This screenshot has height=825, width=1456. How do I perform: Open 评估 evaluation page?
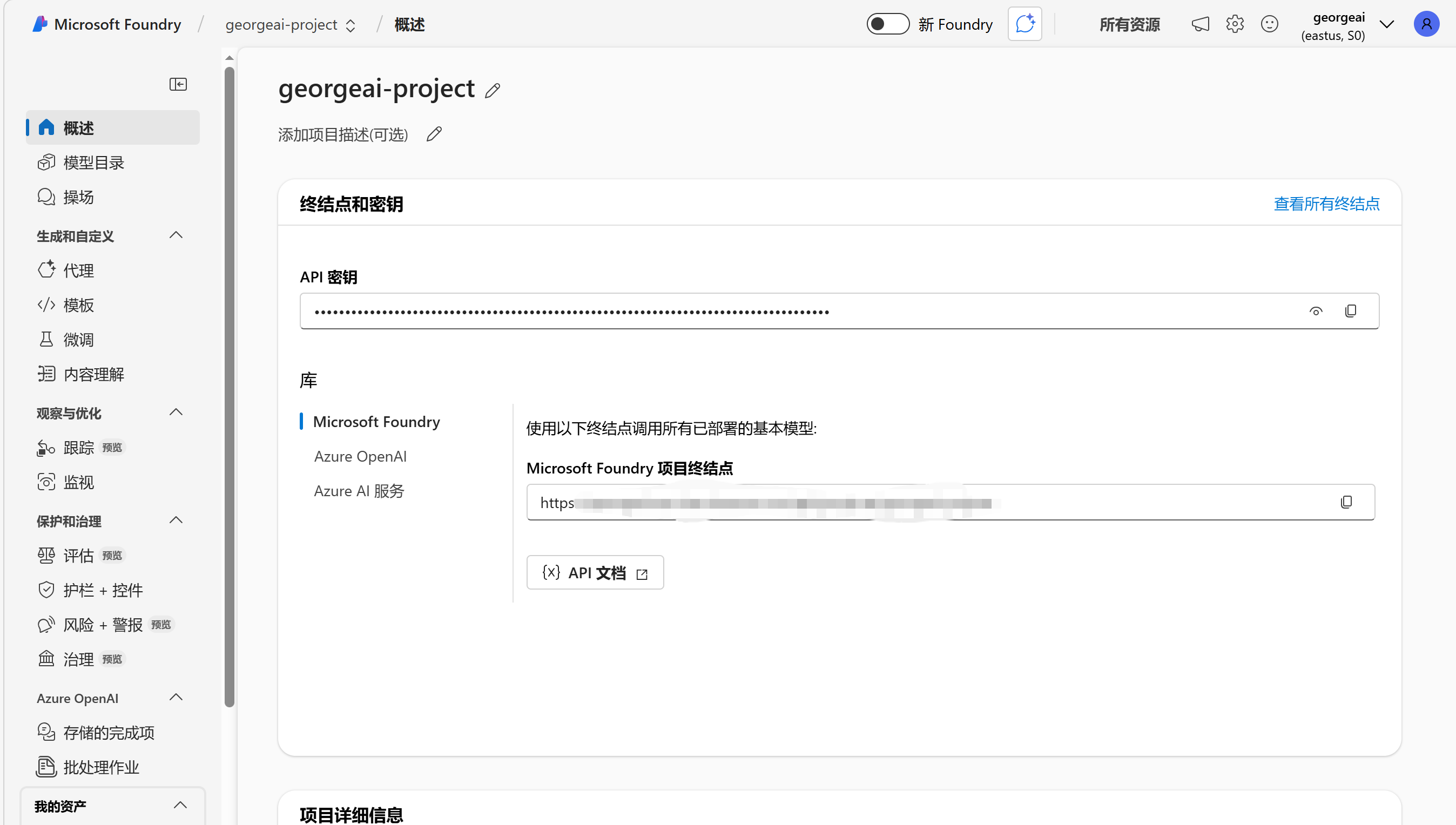113,556
